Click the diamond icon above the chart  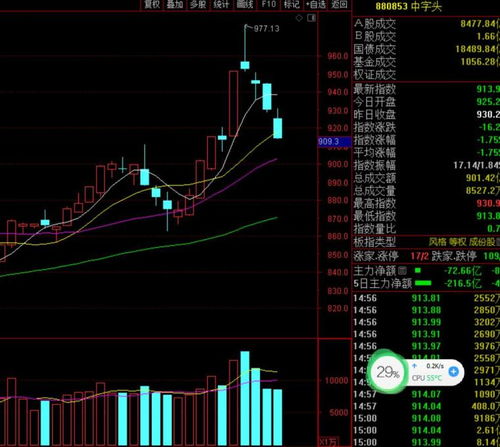(x=299, y=18)
